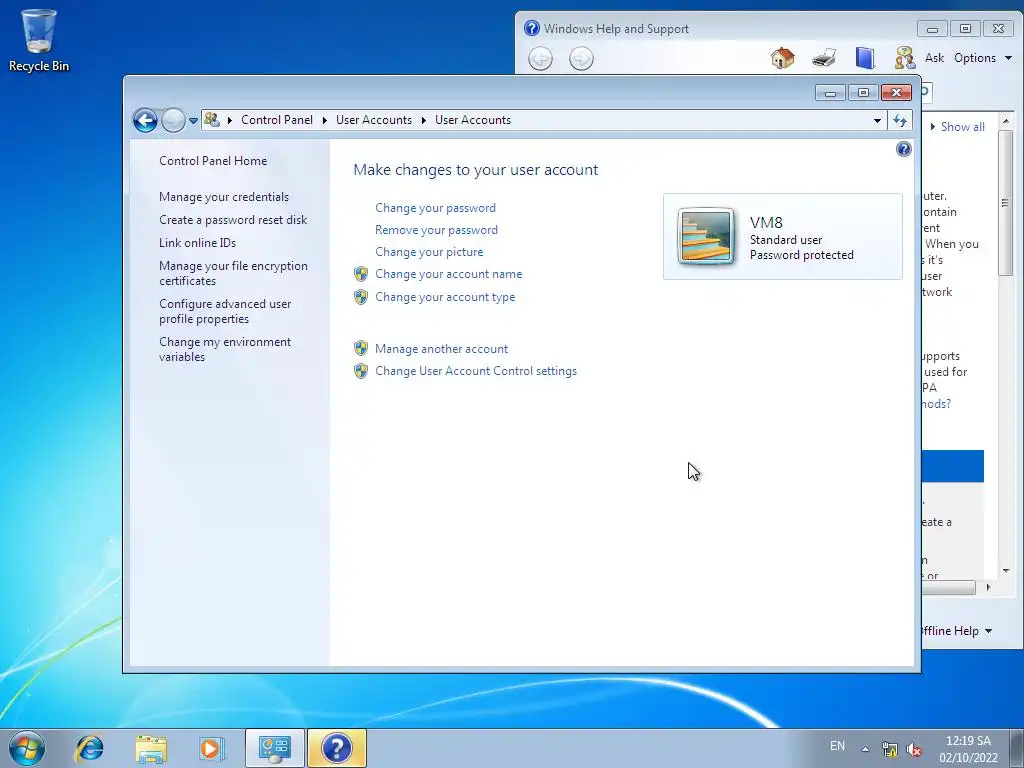
Task: Click the muted volume tray icon
Action: pos(914,749)
